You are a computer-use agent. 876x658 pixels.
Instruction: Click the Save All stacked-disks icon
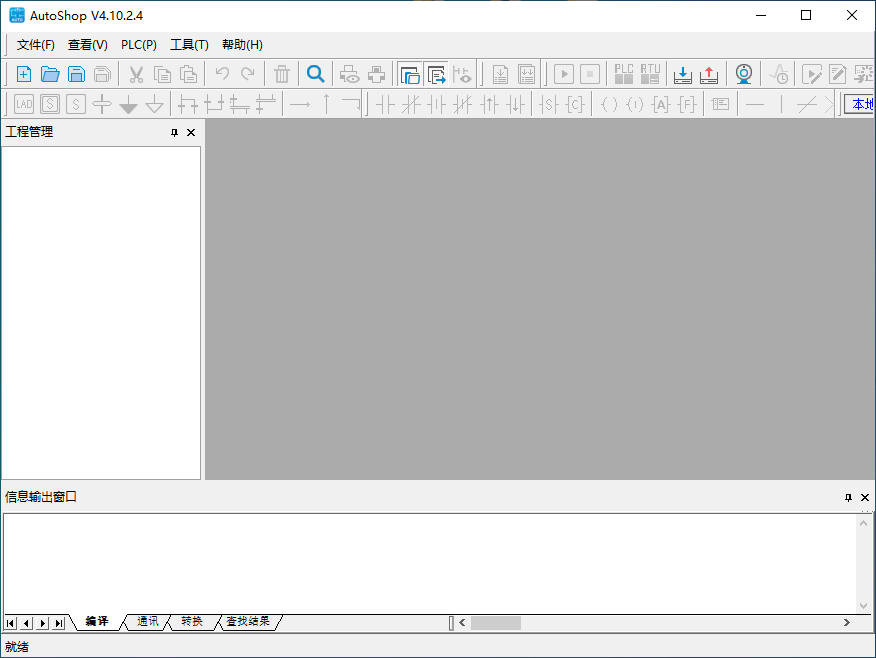pyautogui.click(x=102, y=74)
